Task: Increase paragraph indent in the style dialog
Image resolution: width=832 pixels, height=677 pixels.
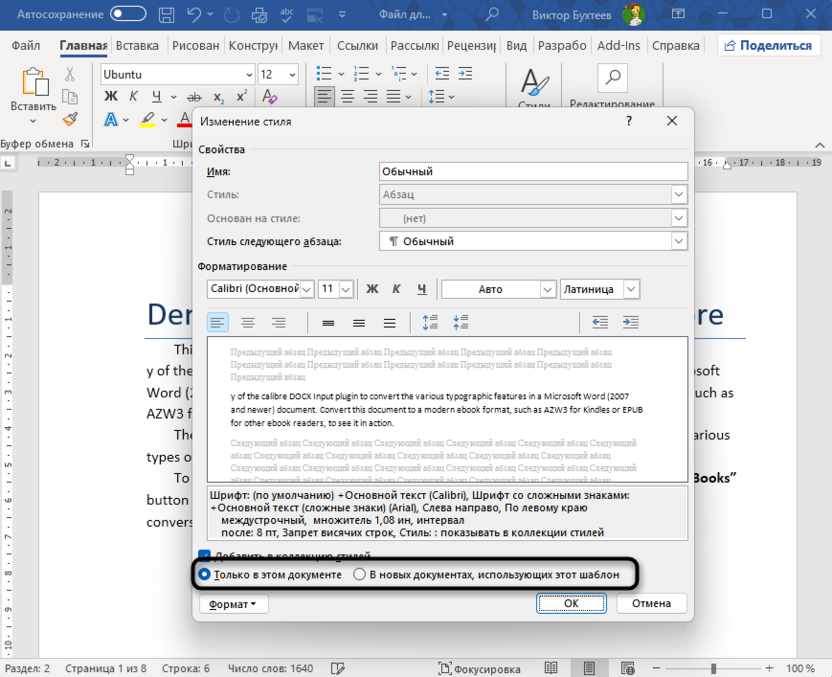Action: (631, 322)
